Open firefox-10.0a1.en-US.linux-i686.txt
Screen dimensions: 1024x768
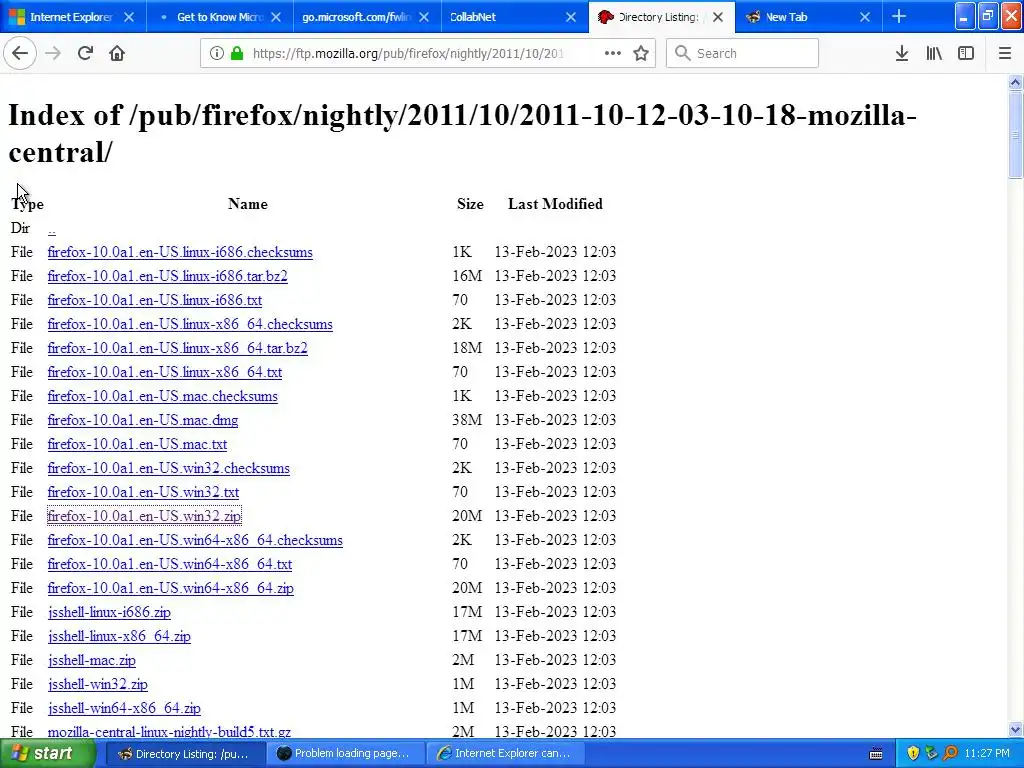(155, 300)
